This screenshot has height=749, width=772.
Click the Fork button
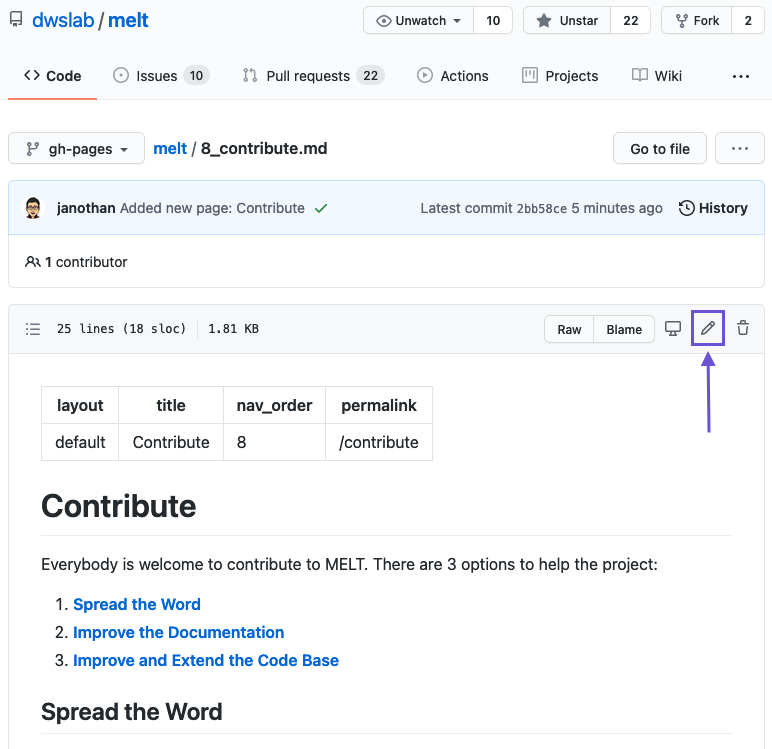click(697, 20)
